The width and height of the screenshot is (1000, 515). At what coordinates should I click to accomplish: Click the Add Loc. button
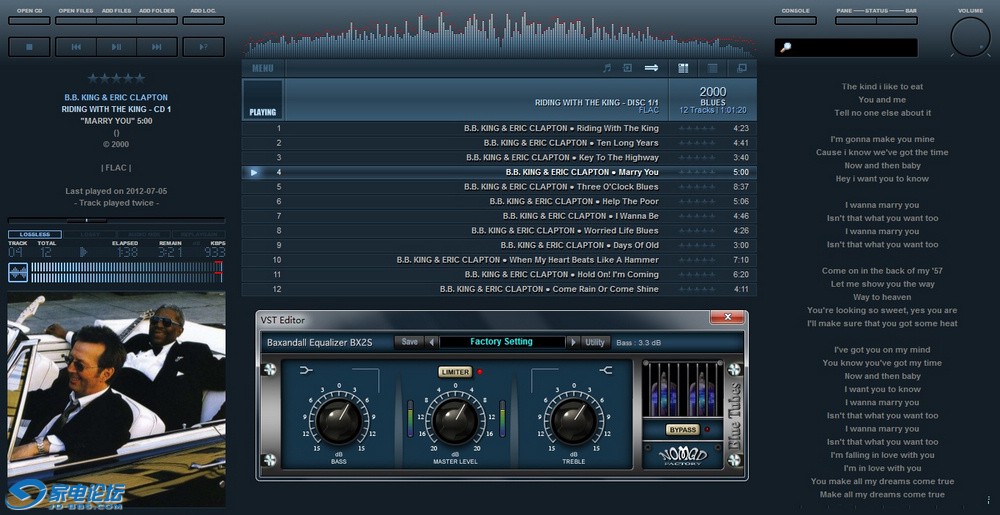pyautogui.click(x=203, y=20)
